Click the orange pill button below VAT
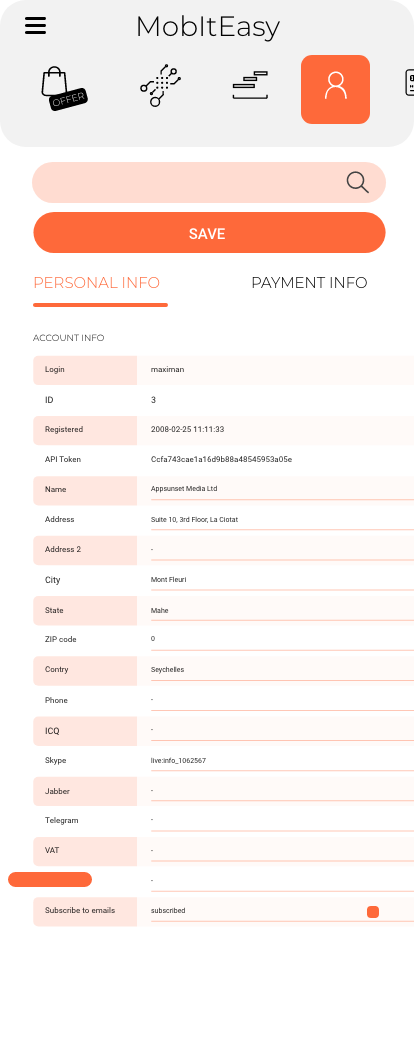 (50, 880)
